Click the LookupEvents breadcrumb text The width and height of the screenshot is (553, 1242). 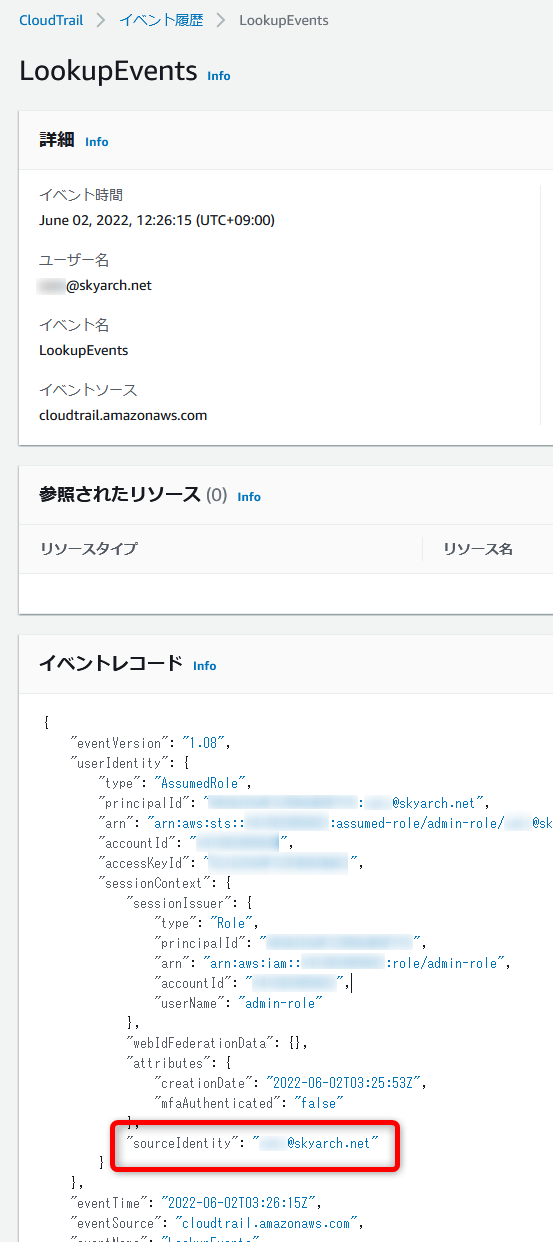pyautogui.click(x=284, y=20)
